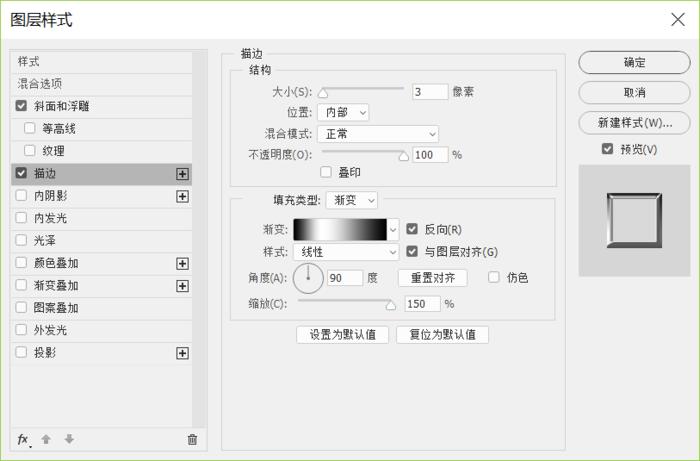Open the black-white gradient swatch editor
The image size is (700, 461).
click(x=340, y=230)
